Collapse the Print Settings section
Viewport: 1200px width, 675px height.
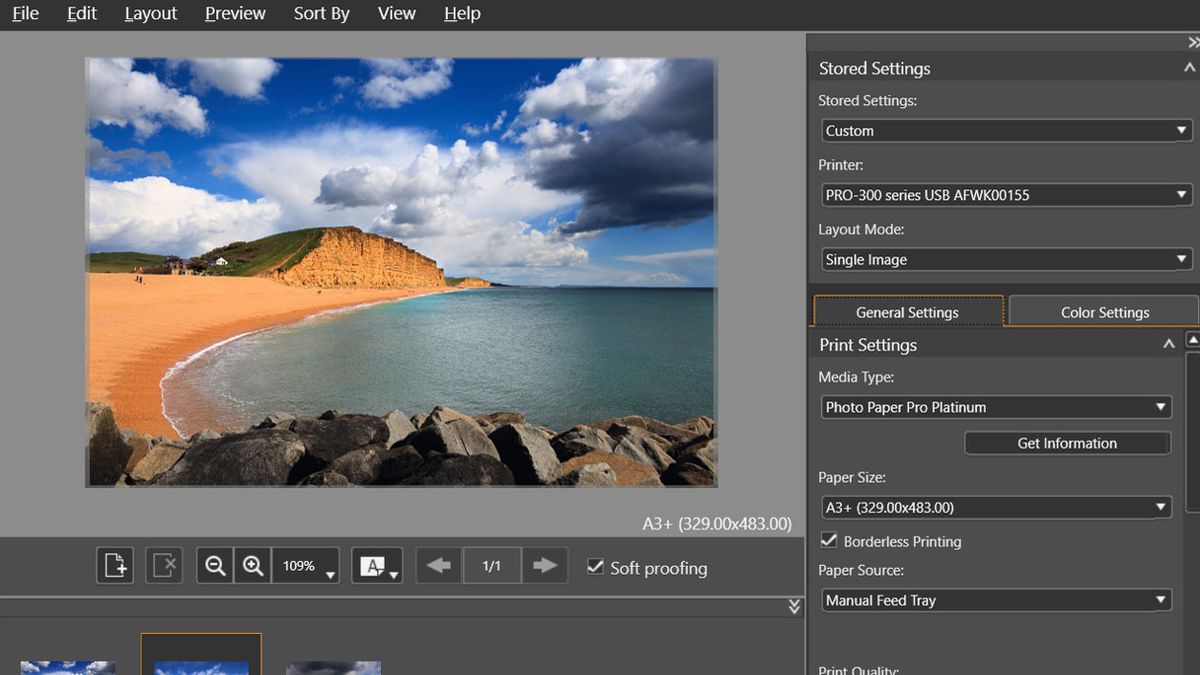point(1168,344)
